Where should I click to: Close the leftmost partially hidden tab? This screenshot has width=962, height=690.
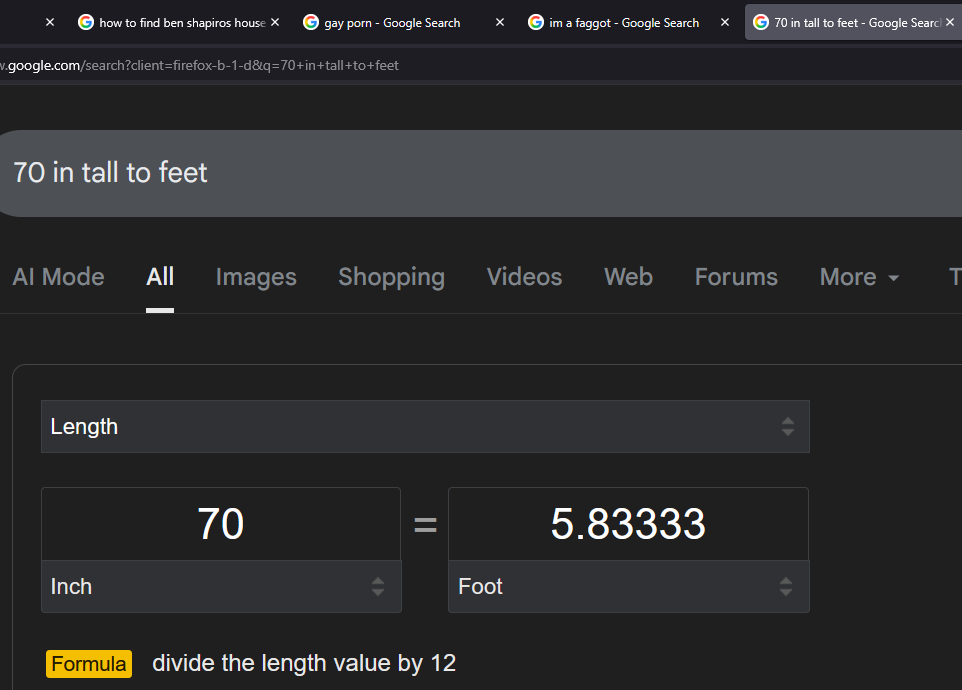click(x=50, y=22)
